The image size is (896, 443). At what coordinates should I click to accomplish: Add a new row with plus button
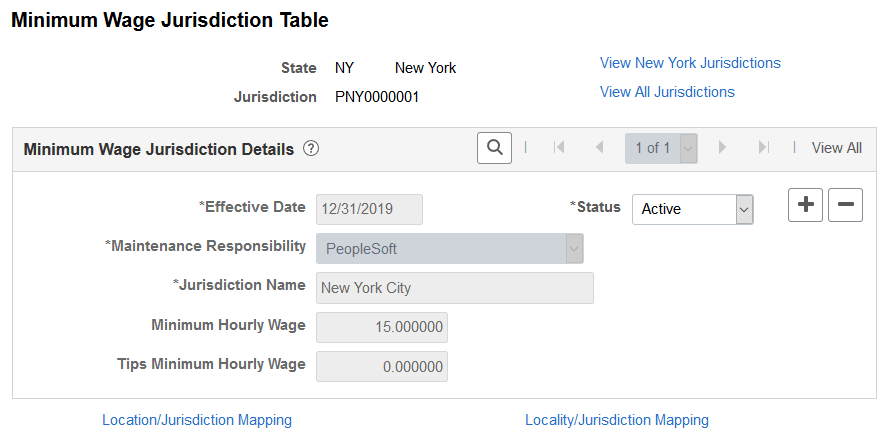(x=806, y=205)
